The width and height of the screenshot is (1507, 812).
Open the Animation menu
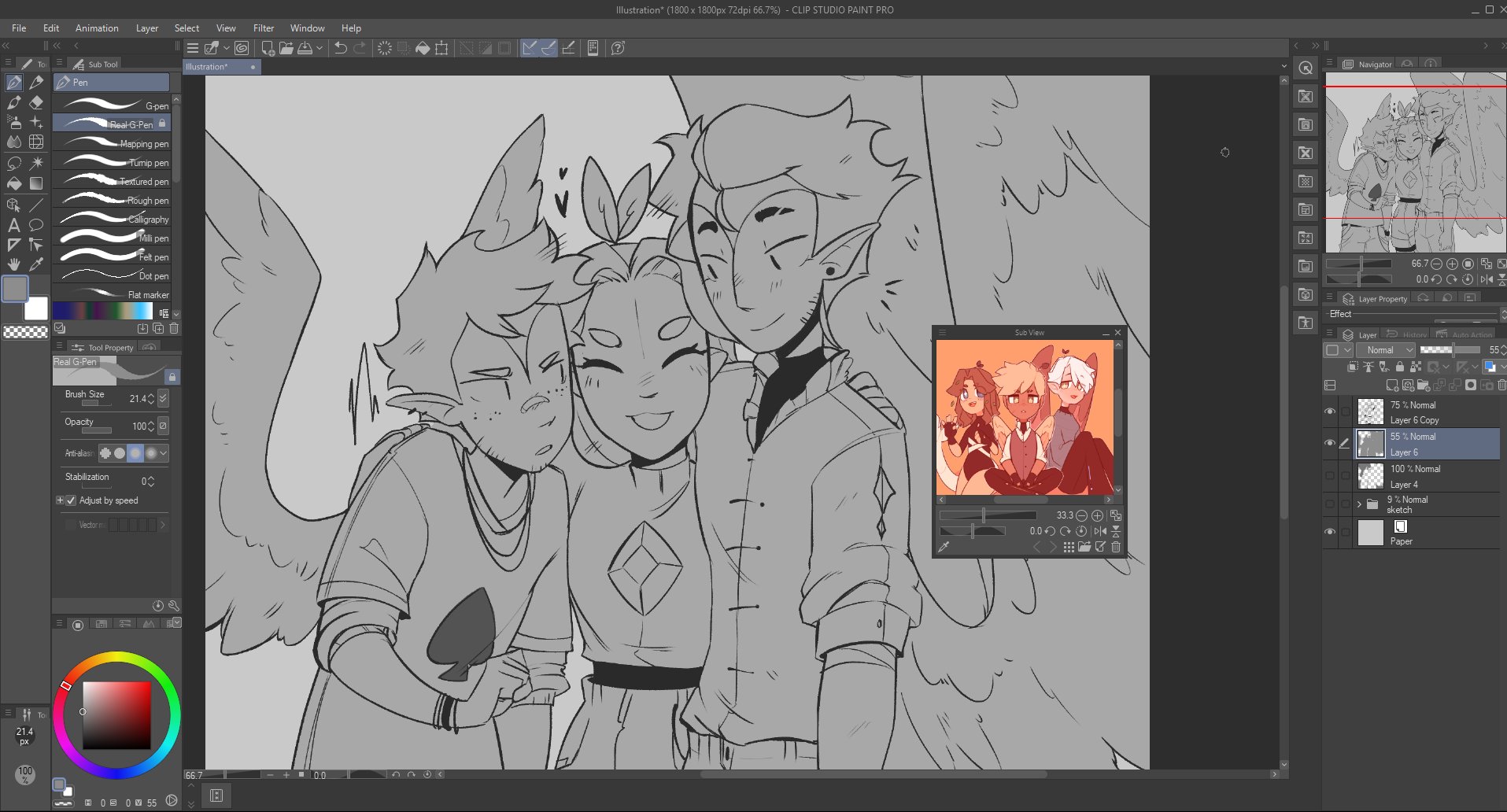tap(97, 28)
